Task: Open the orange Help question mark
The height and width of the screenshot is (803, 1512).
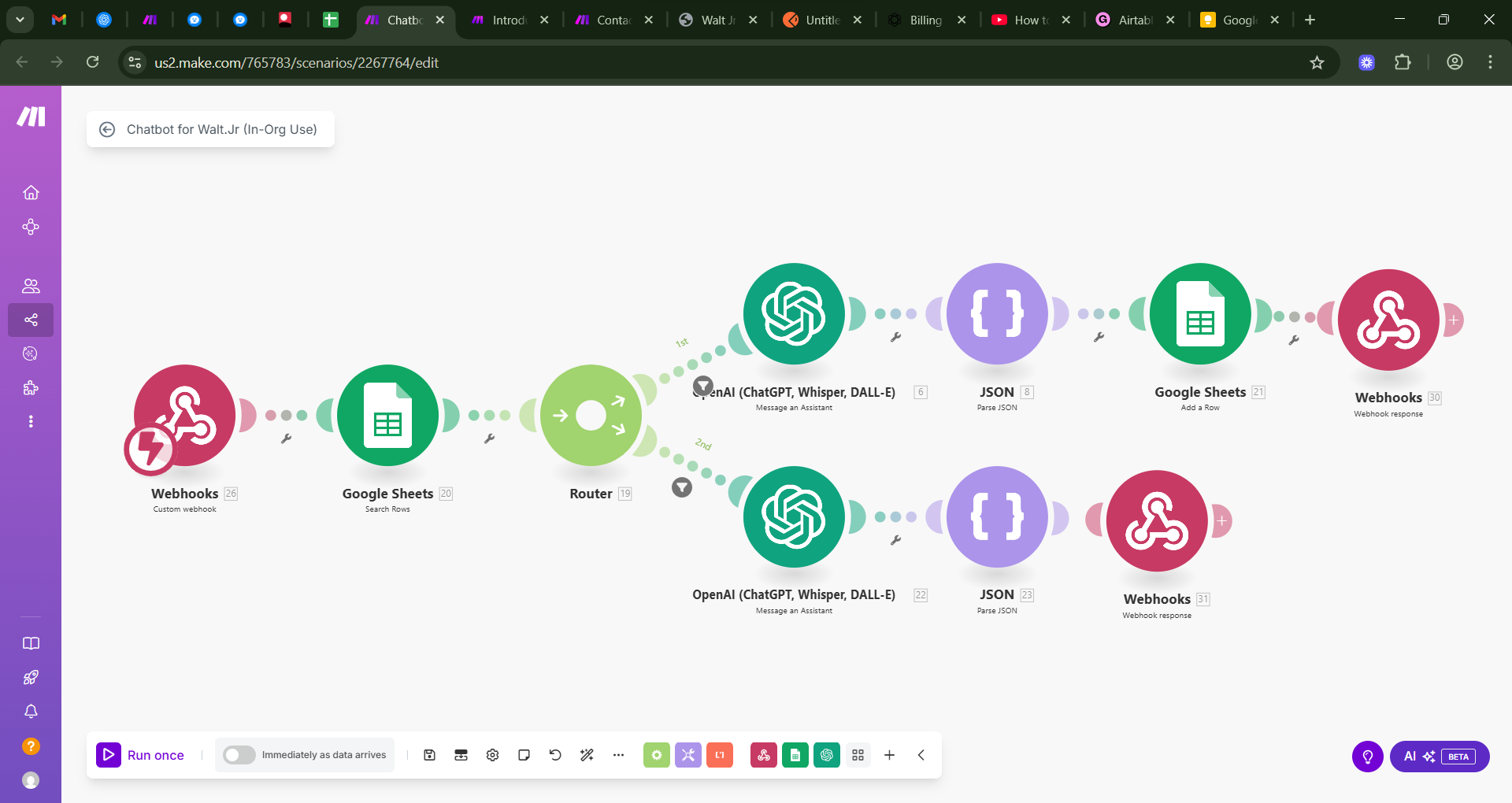Action: (31, 746)
